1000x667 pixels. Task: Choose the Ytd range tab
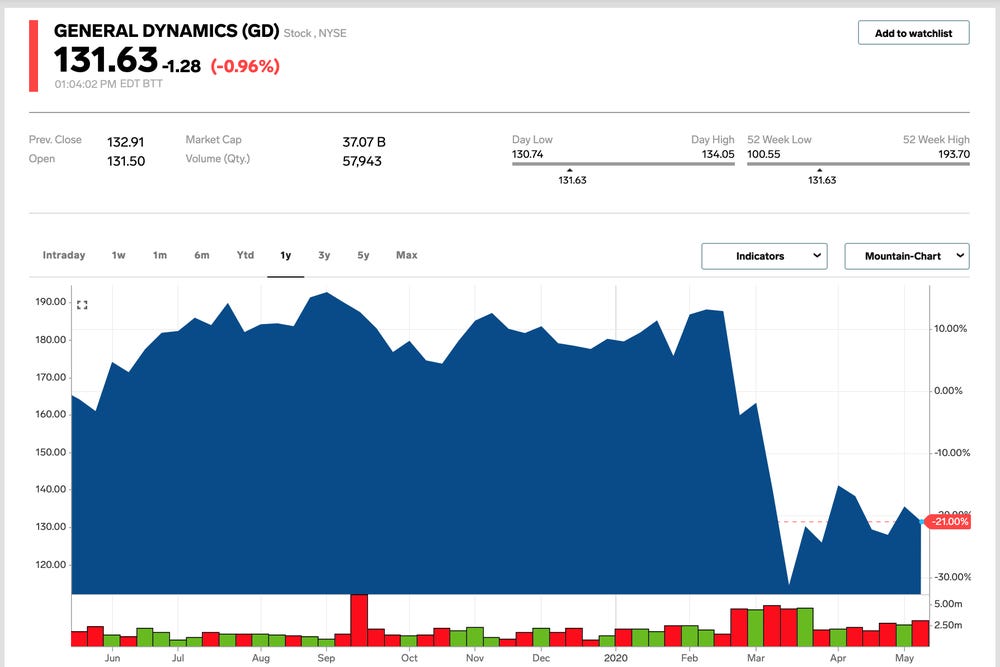click(x=245, y=255)
